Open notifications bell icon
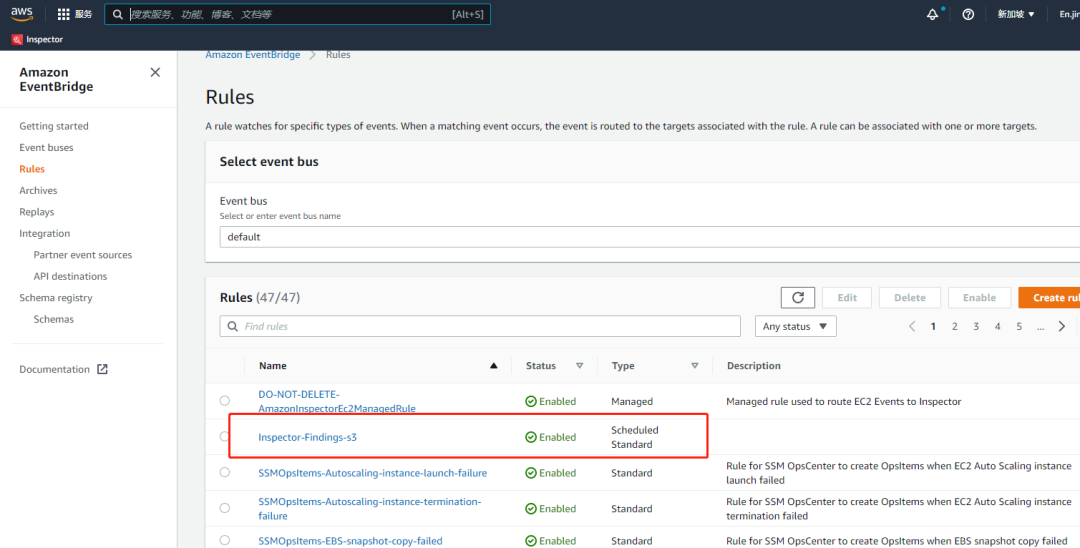The image size is (1080, 548). (933, 14)
